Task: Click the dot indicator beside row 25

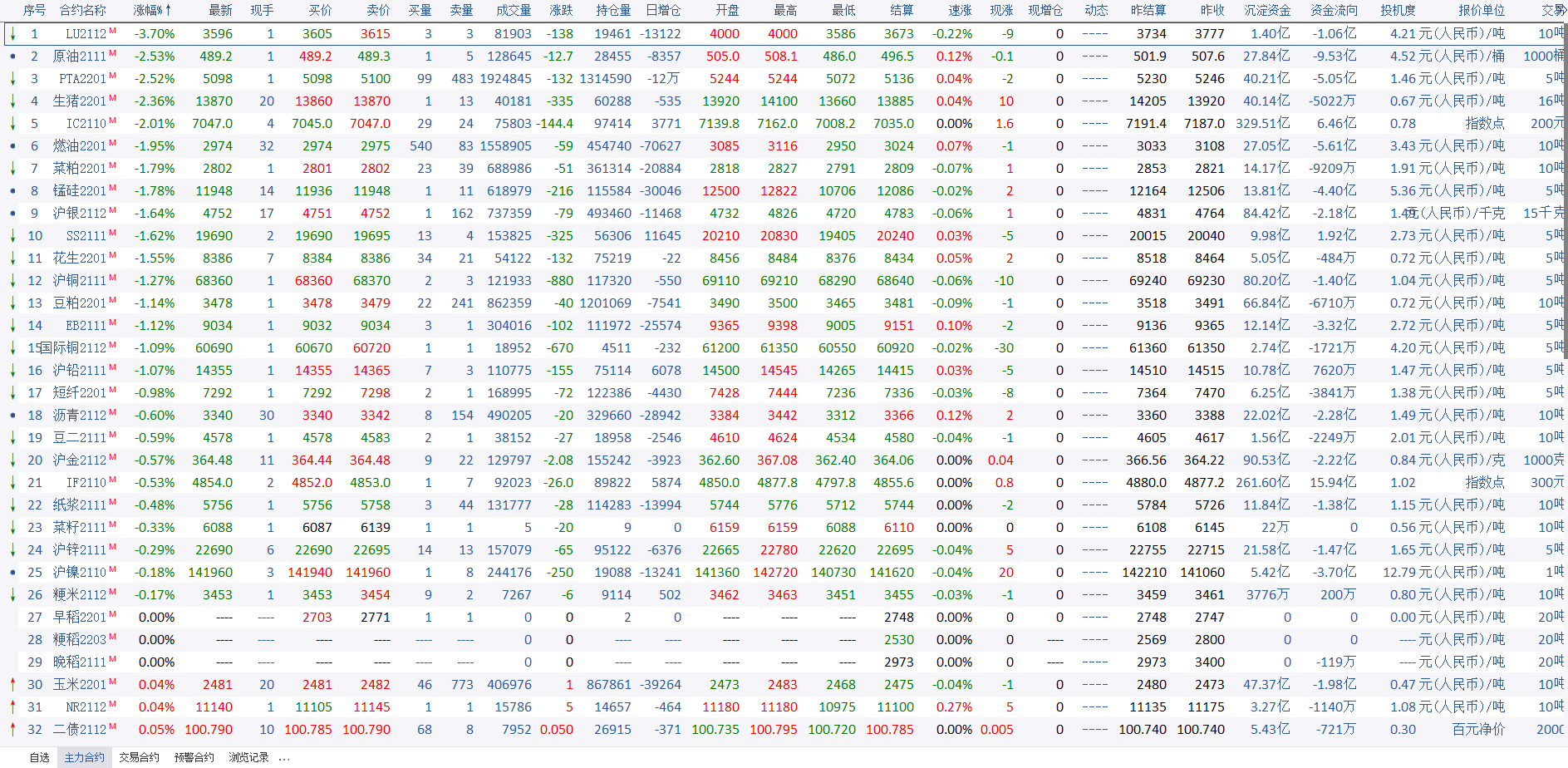Action: point(12,573)
